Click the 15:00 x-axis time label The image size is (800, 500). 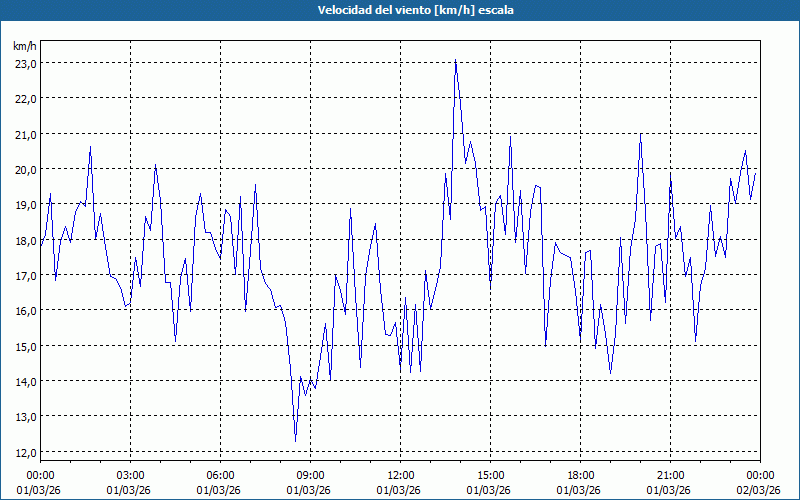tap(490, 475)
